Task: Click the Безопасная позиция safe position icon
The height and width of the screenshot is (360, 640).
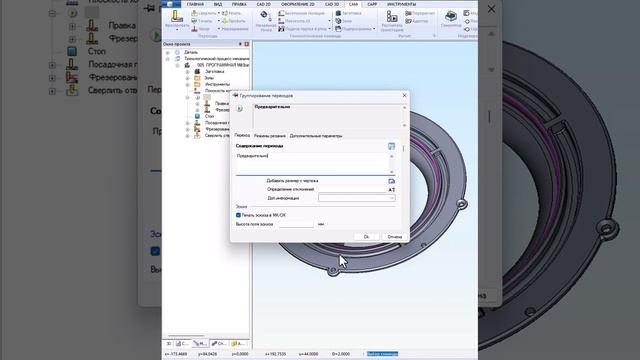Action: 281,13
